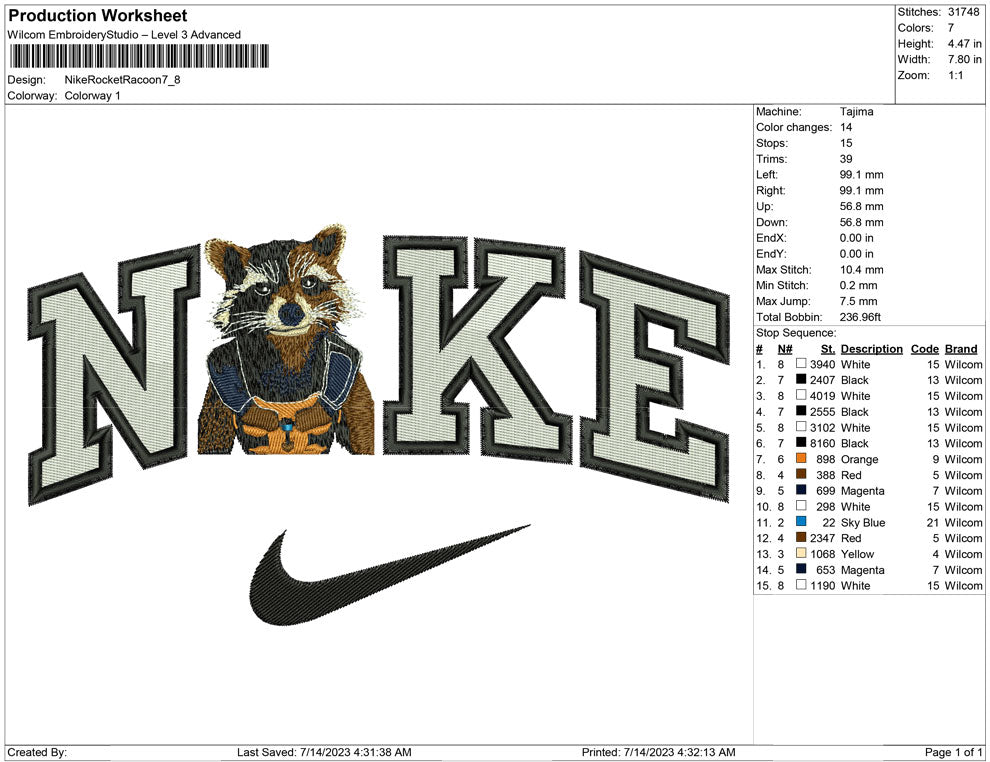Click the Min Stitch value 0.2 mm
Viewport: 990px width, 762px height.
coord(859,285)
